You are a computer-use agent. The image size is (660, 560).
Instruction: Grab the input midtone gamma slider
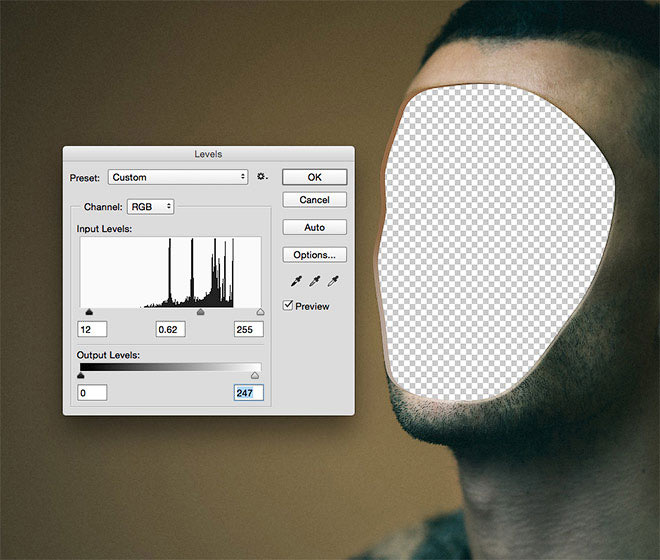[200, 312]
